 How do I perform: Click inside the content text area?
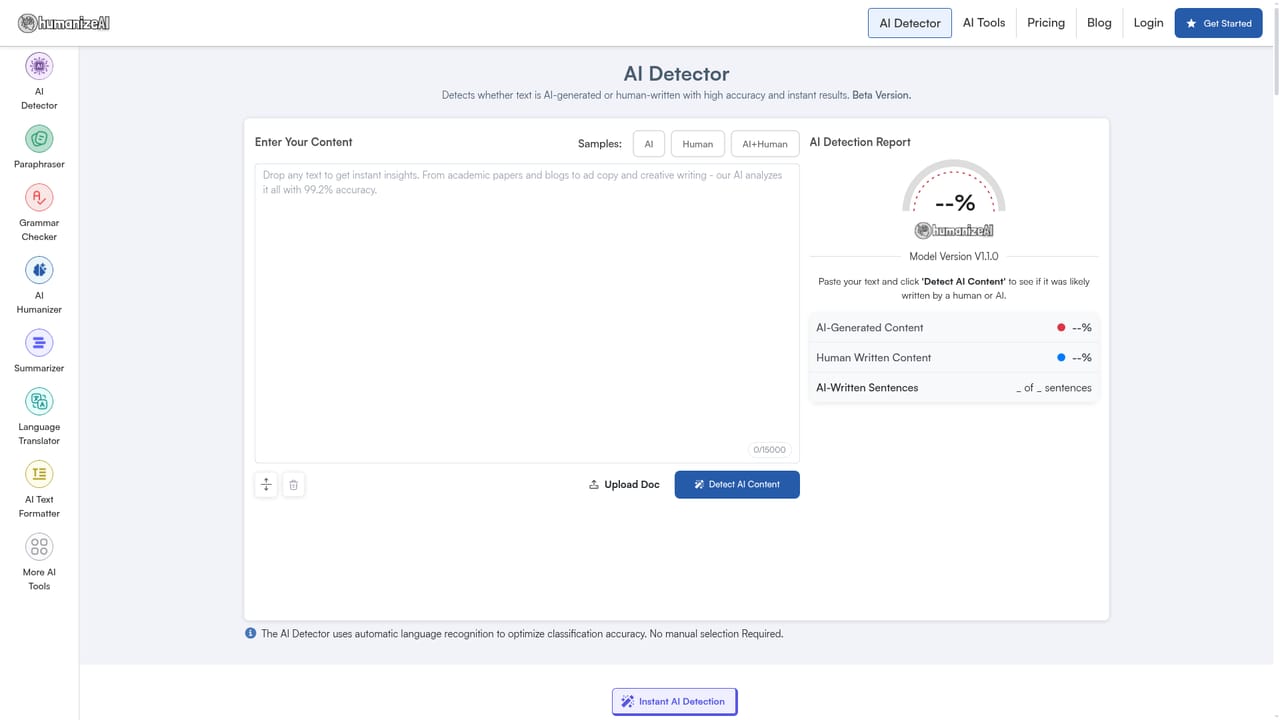(527, 313)
